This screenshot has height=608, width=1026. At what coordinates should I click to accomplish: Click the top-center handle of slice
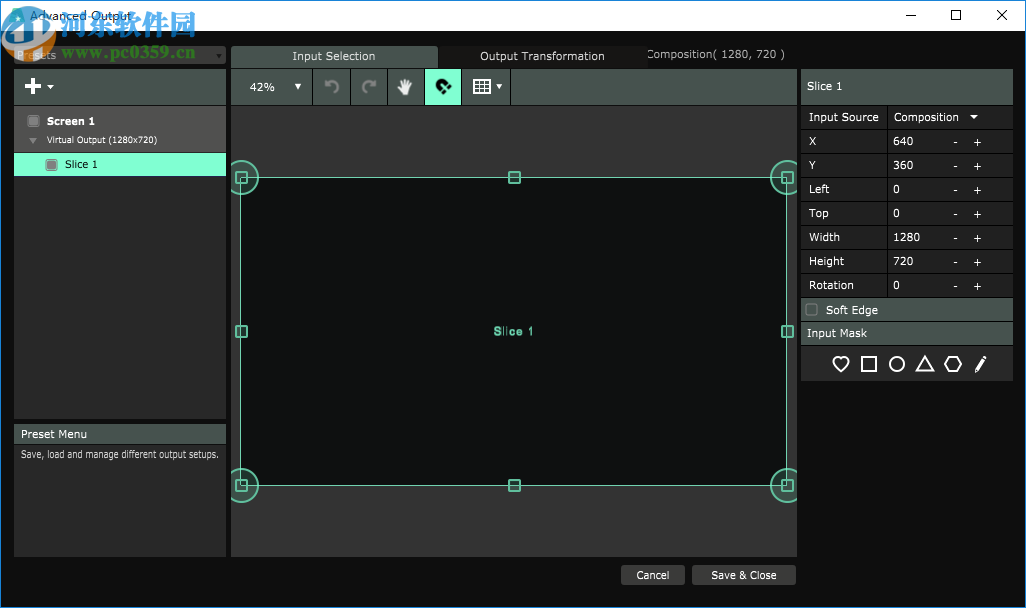514,177
